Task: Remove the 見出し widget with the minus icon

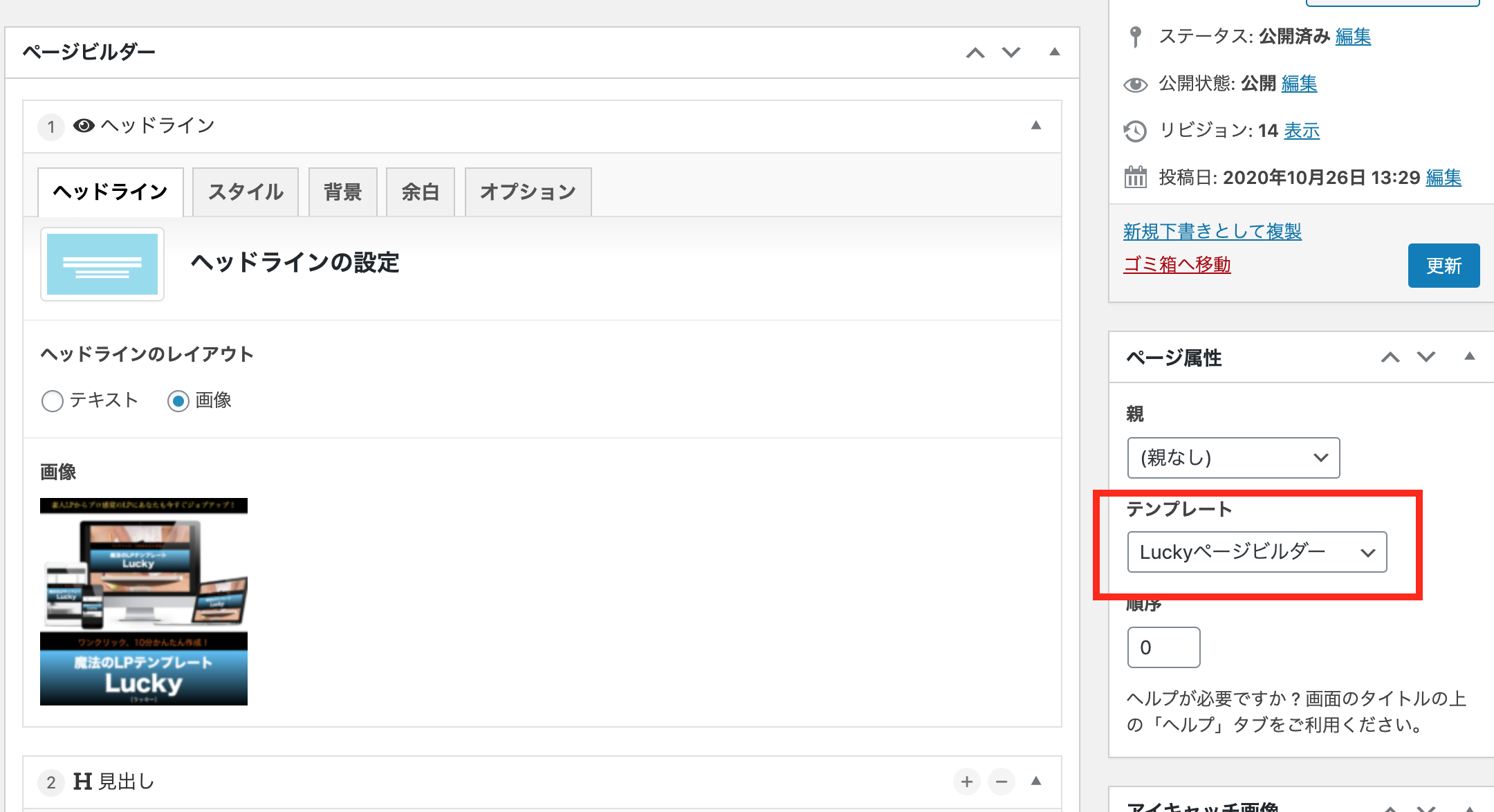Action: pos(1001,782)
